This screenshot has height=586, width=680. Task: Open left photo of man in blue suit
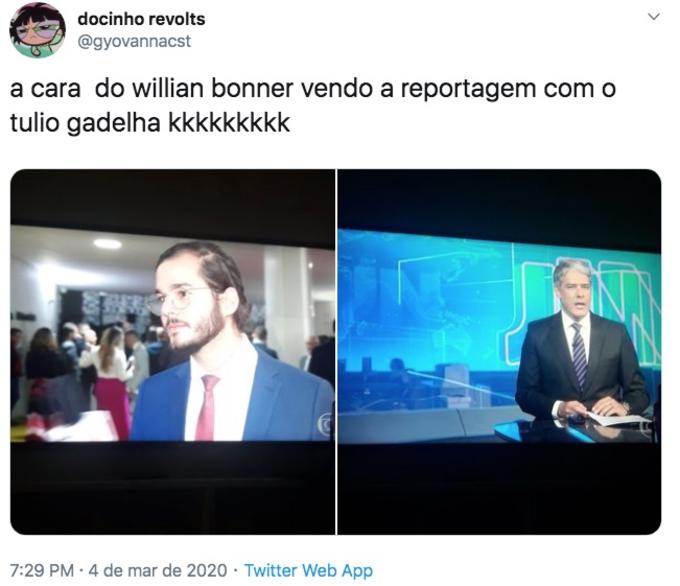[172, 351]
